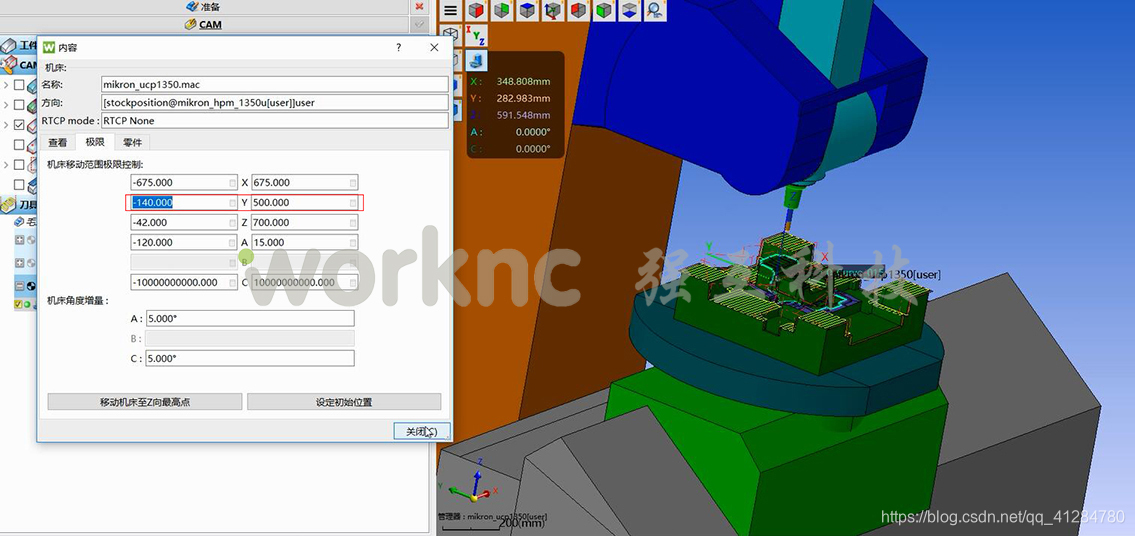1135x536 pixels.
Task: Expand the first CAM tree row arrow
Action: click(x=6, y=85)
